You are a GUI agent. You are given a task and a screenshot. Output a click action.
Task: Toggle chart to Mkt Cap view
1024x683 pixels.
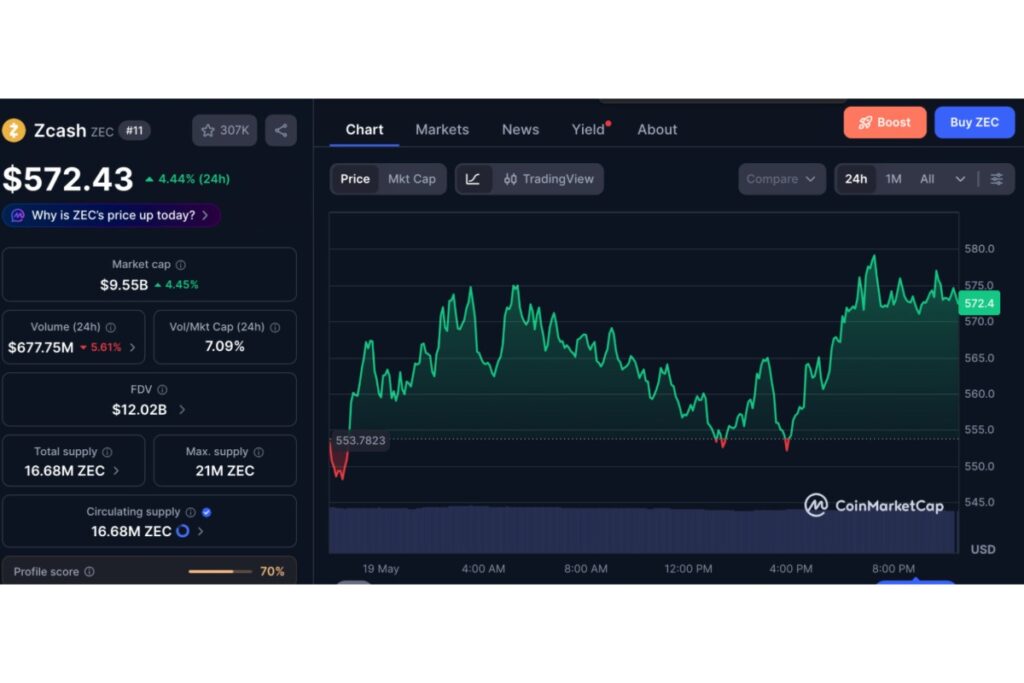(x=411, y=179)
